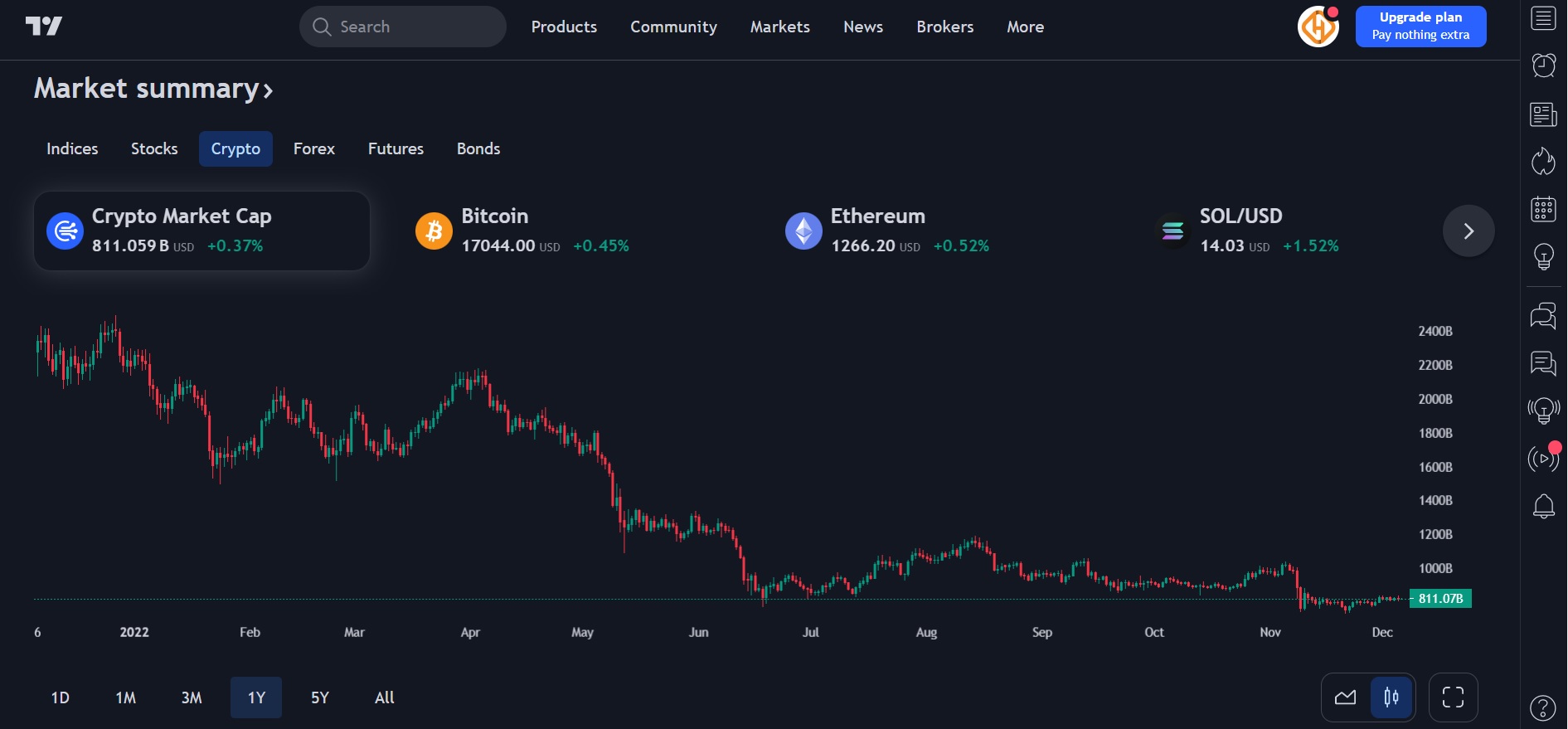
Task: Open the Bitcoin card title
Action: [x=494, y=216]
